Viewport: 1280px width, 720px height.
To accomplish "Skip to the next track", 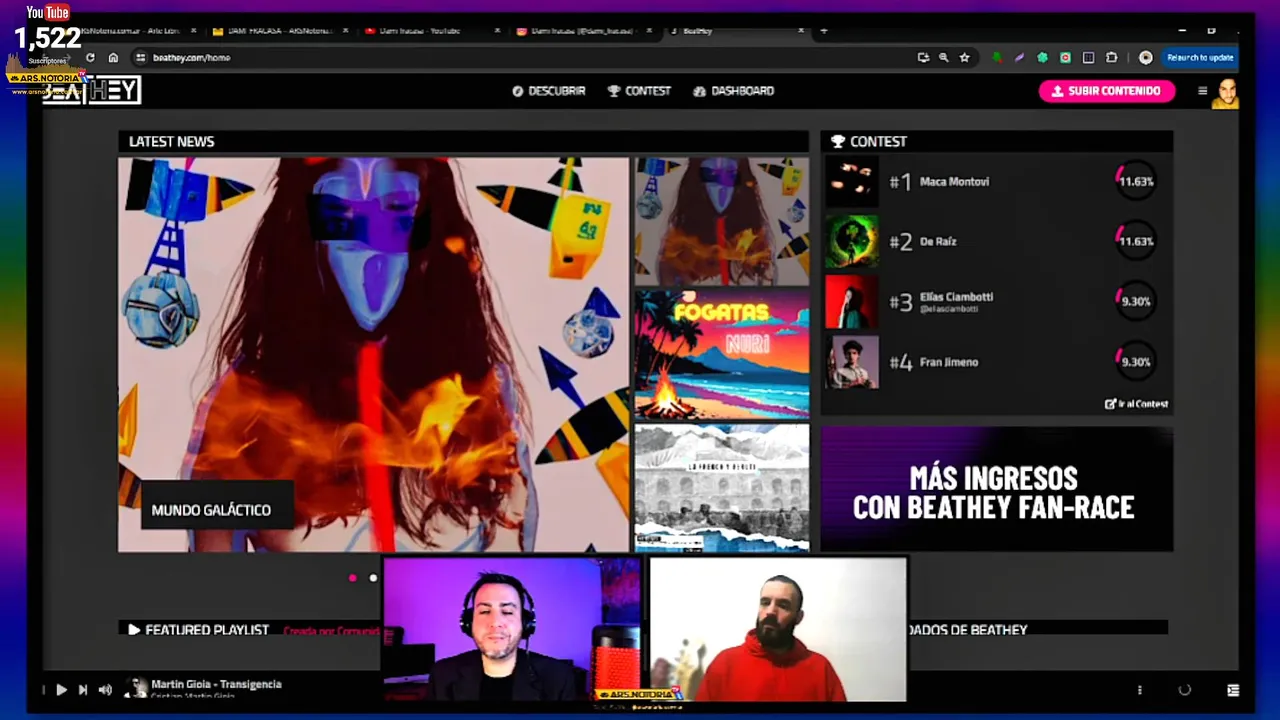I will click(x=83, y=689).
